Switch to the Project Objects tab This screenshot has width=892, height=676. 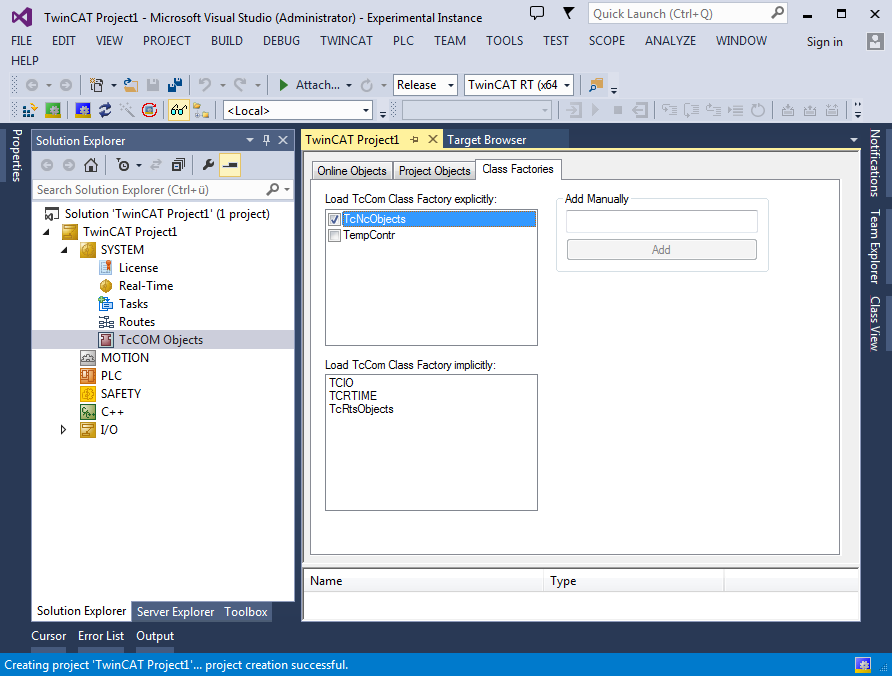(x=435, y=171)
